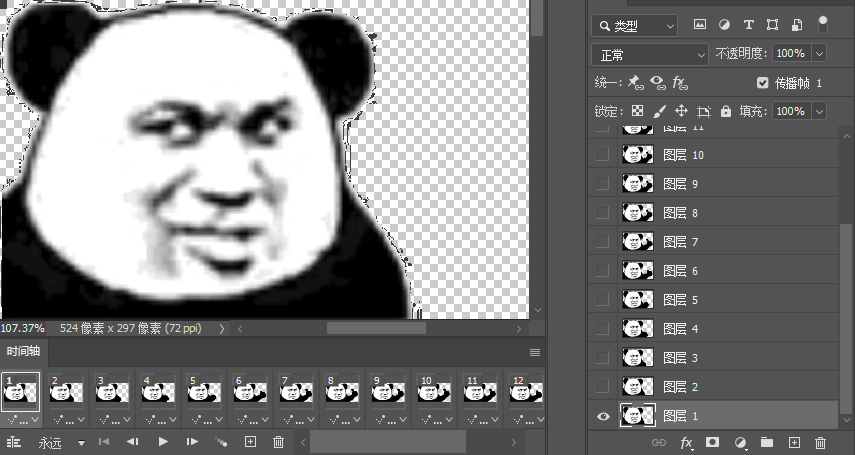The width and height of the screenshot is (855, 455).
Task: Duplicate selected frame in timeline
Action: click(250, 442)
